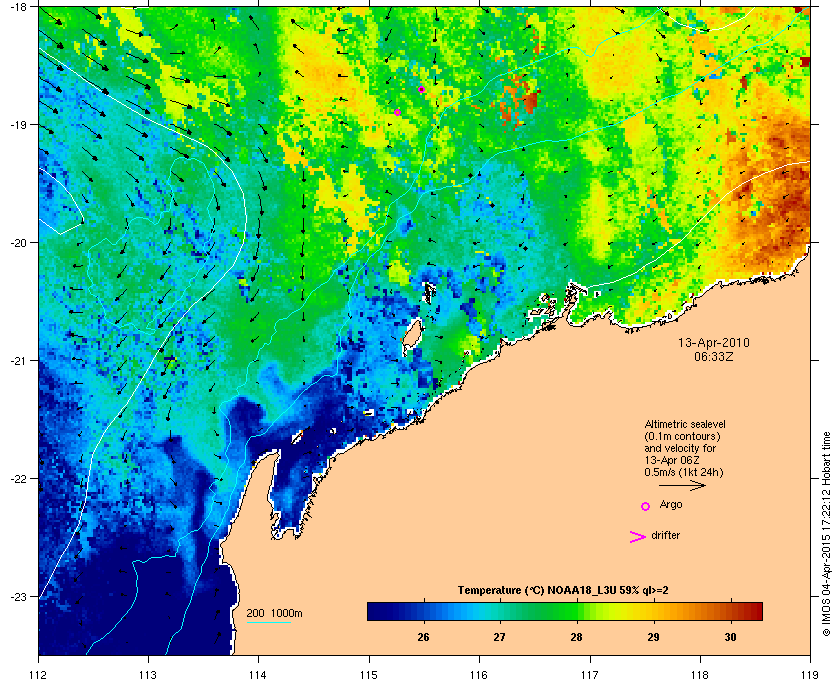
Task: Click the latitude axis label -18
Action: pos(18,8)
